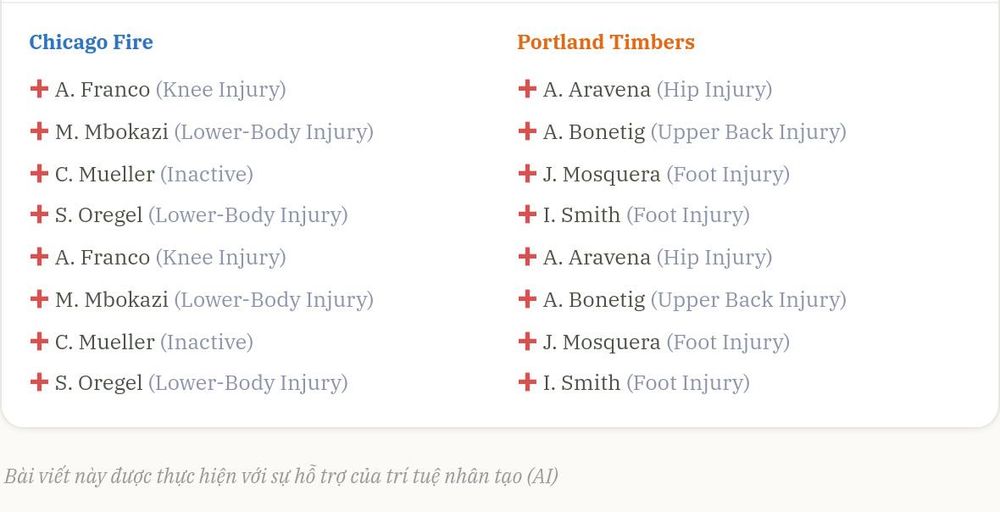
Task: Click red cross icon beside first S. Oregel
Action: pos(39,214)
